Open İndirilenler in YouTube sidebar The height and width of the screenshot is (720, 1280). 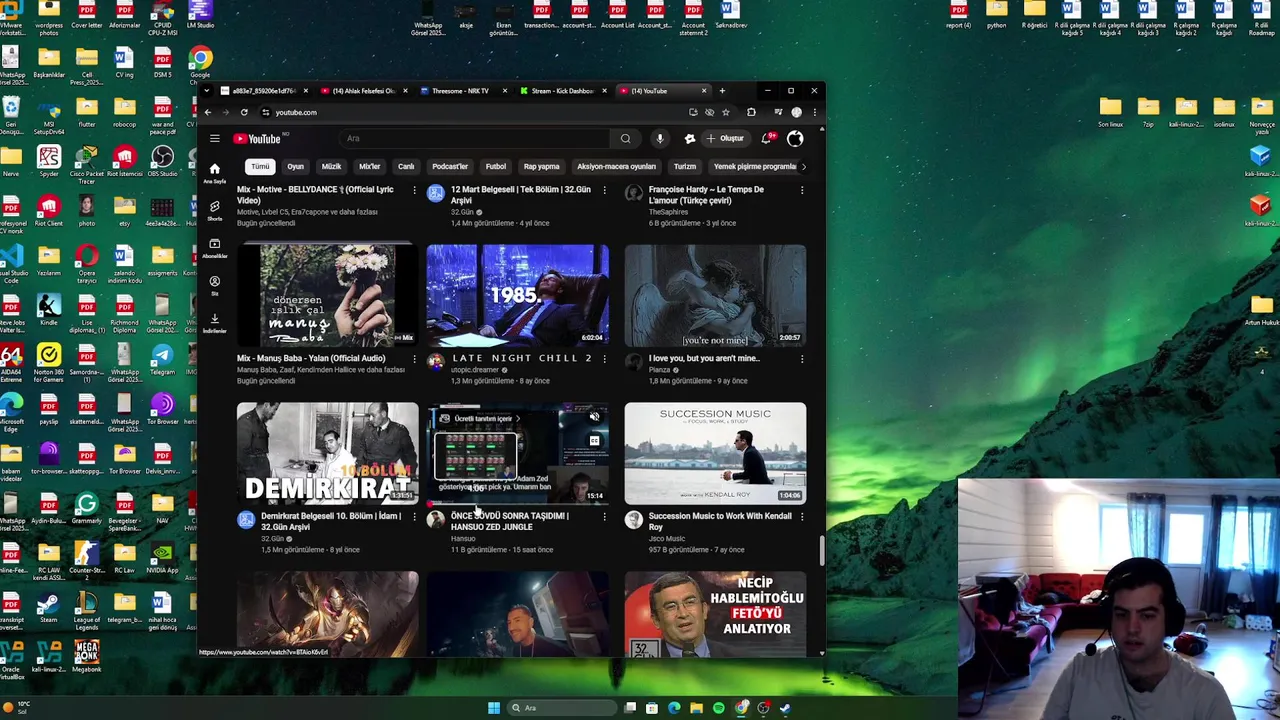[214, 322]
